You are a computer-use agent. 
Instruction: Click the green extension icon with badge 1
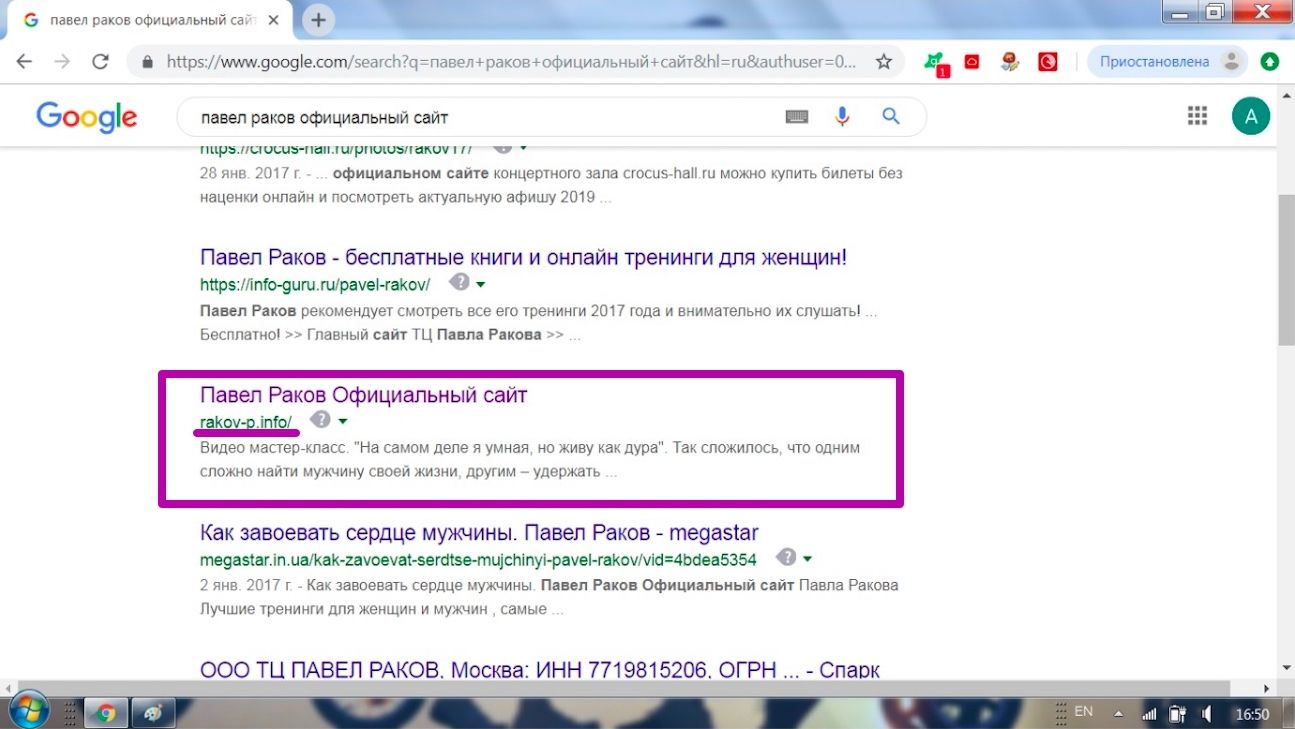click(937, 63)
